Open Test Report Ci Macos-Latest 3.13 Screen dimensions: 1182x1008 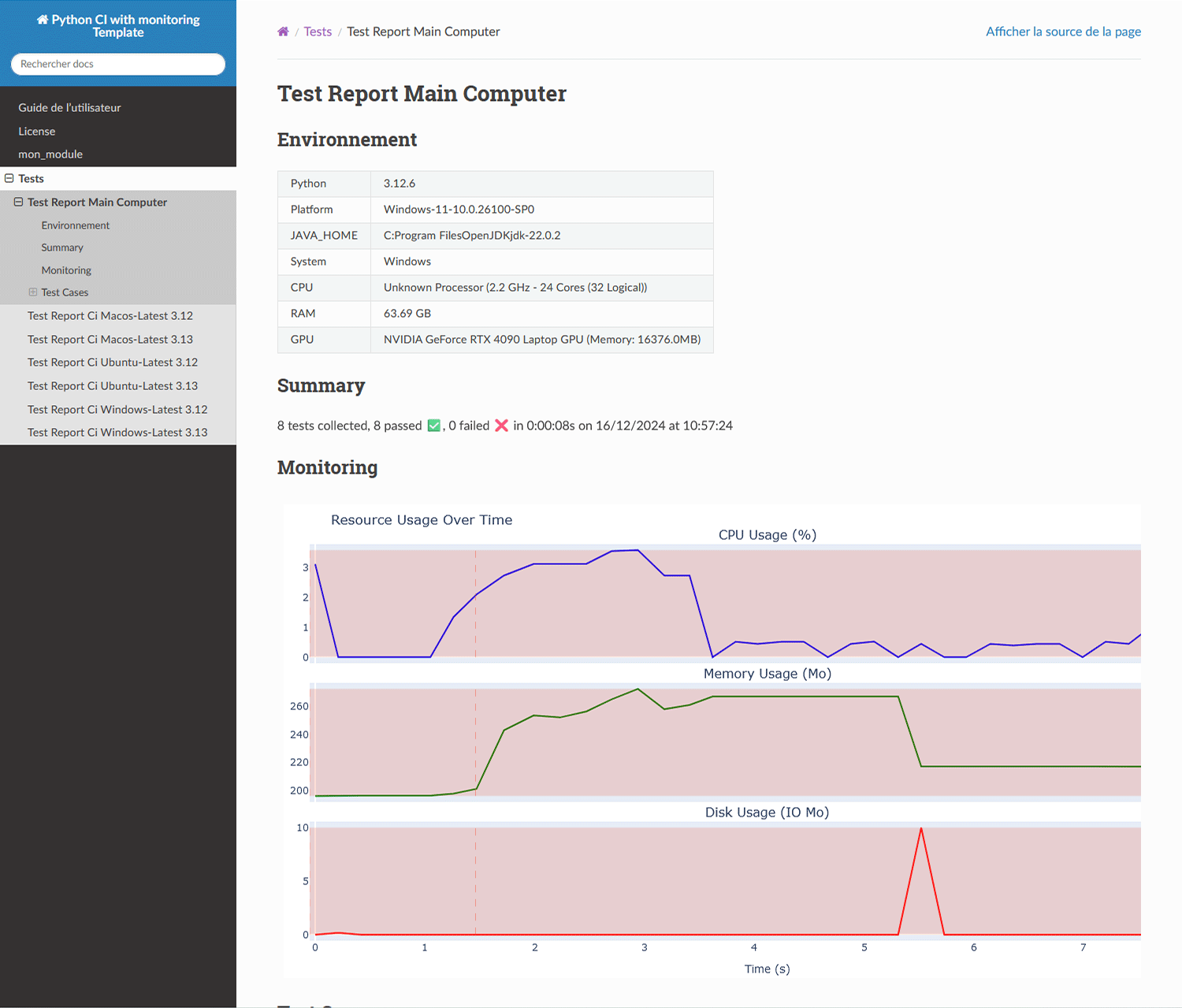click(x=110, y=340)
